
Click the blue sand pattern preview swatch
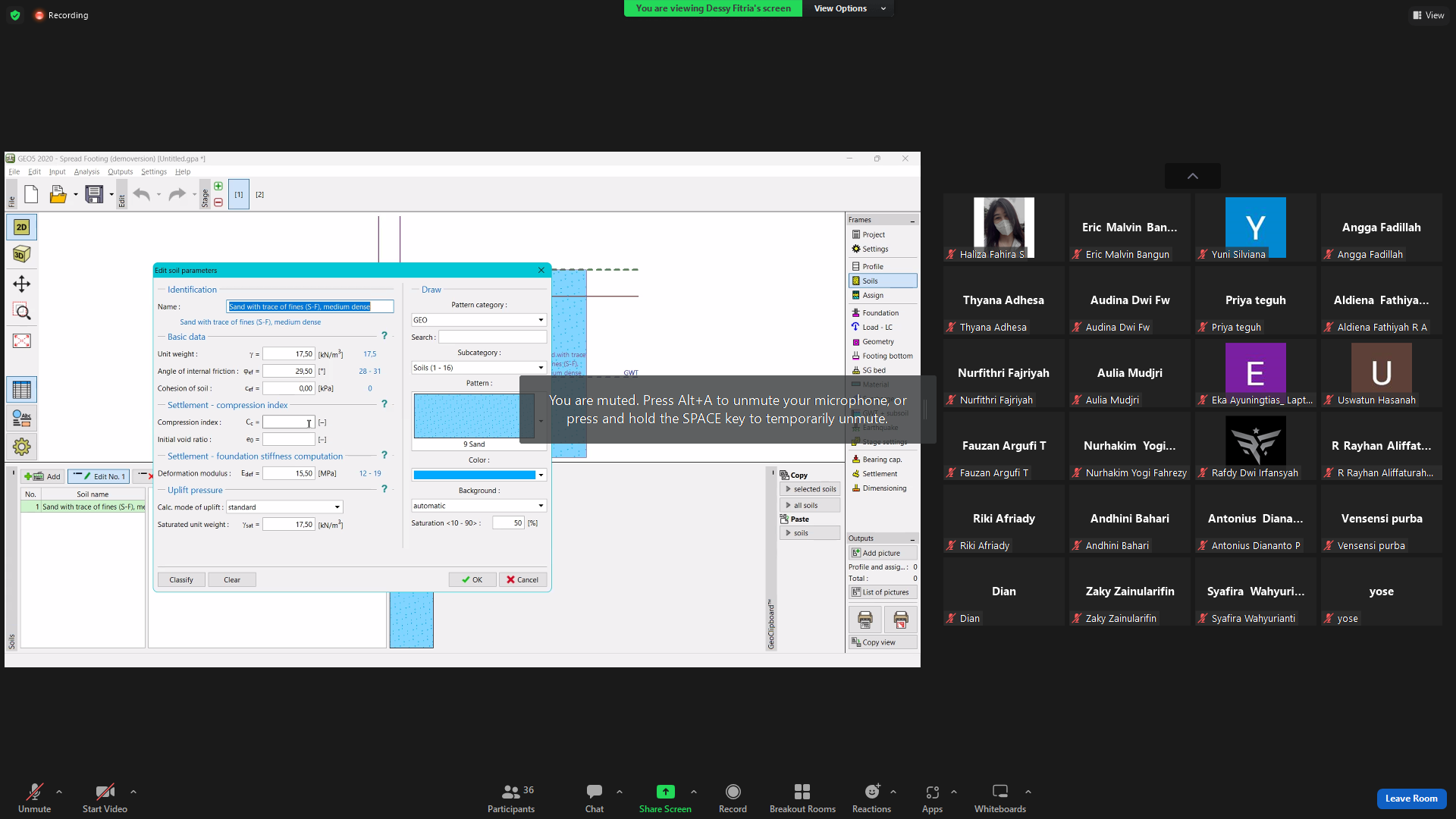pos(474,416)
